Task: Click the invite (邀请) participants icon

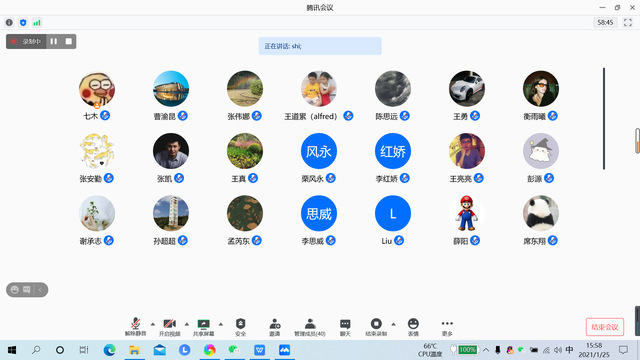Action: [x=275, y=327]
